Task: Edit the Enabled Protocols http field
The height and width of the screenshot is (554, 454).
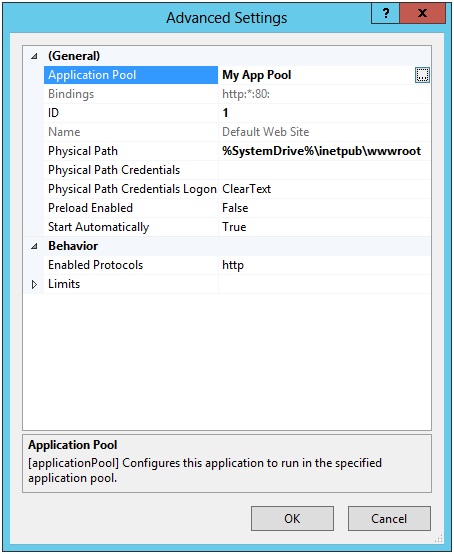Action: [x=324, y=265]
